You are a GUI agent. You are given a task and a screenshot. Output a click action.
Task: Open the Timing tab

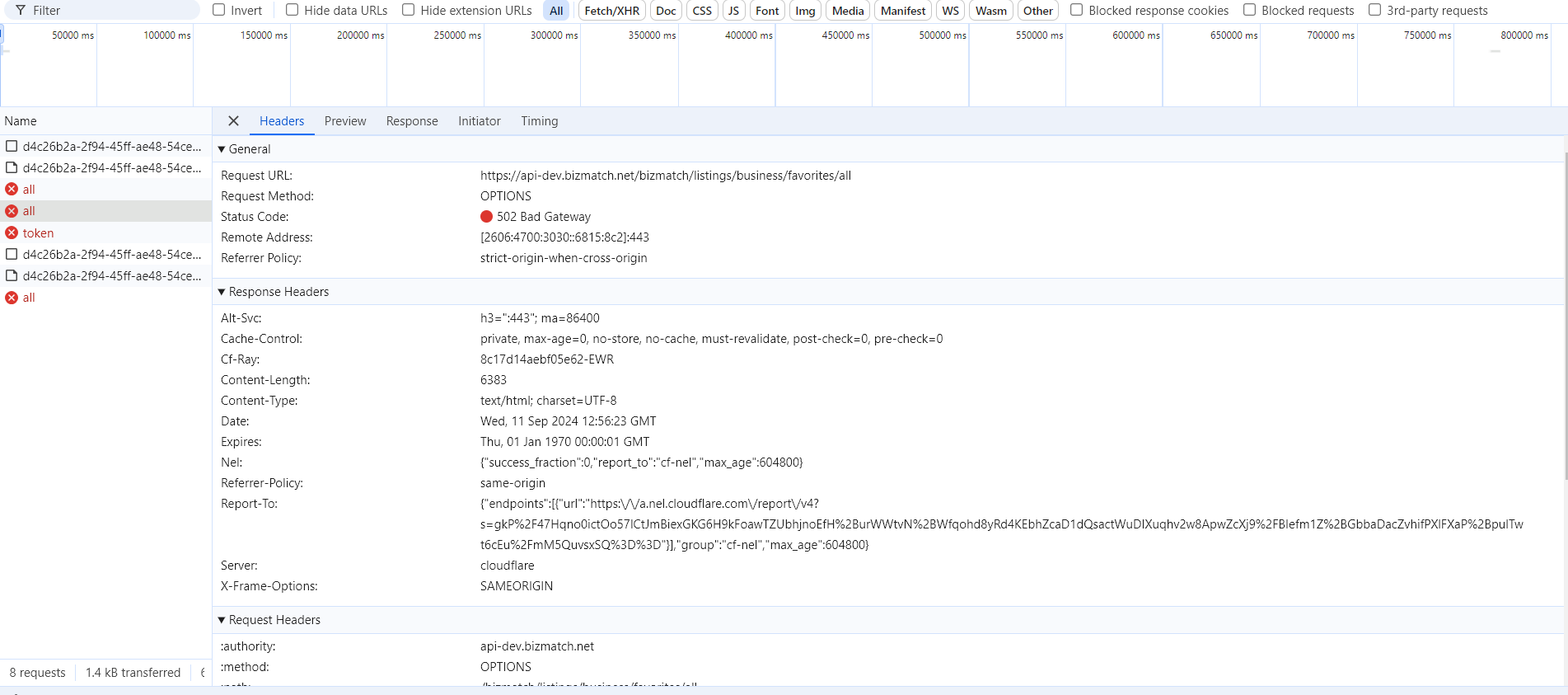point(539,121)
